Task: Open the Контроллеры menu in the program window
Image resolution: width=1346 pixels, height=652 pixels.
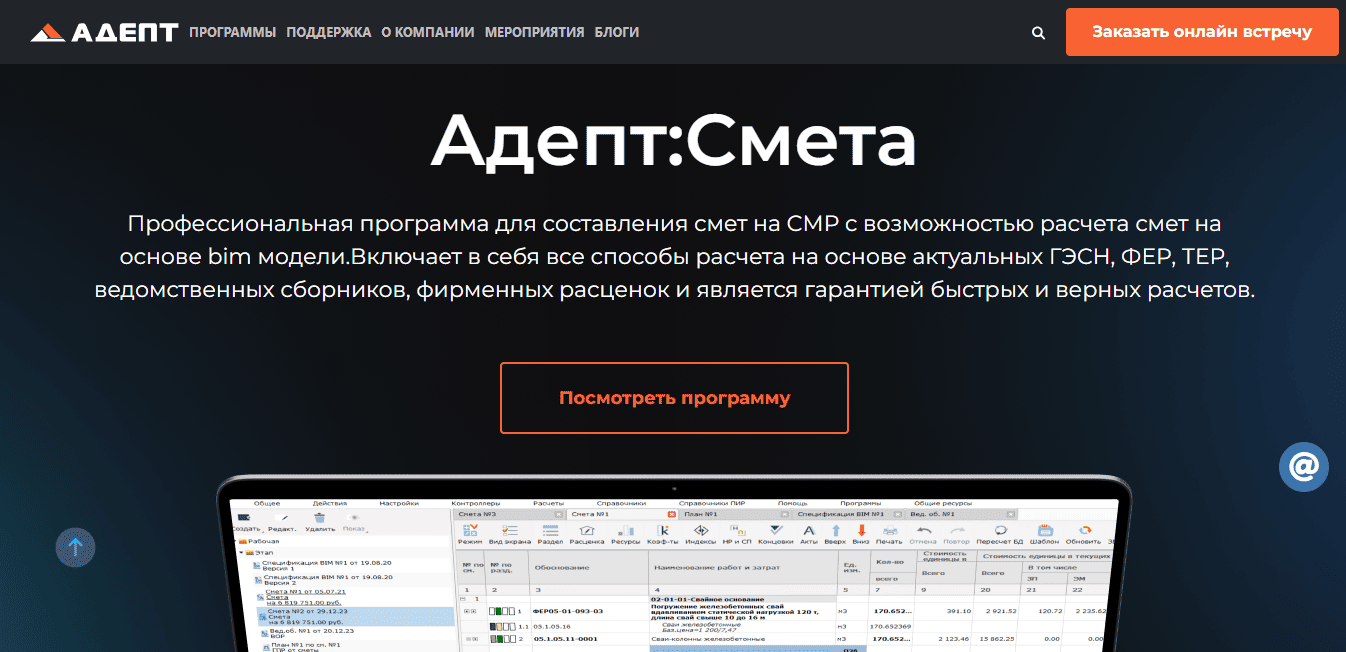Action: (x=475, y=503)
